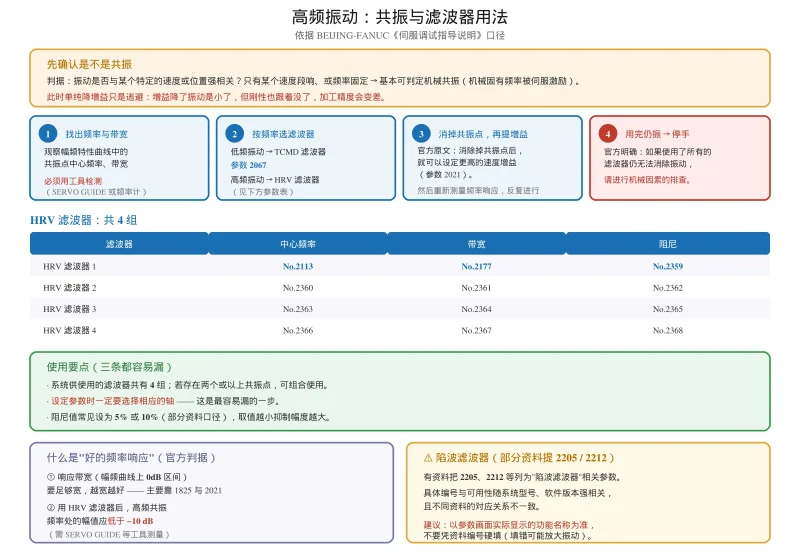Click the cell No.2362
The height and width of the screenshot is (560, 800).
click(x=667, y=288)
